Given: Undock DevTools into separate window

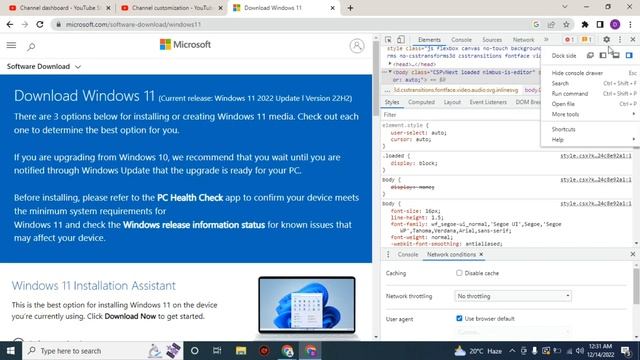Looking at the screenshot, I should [590, 55].
